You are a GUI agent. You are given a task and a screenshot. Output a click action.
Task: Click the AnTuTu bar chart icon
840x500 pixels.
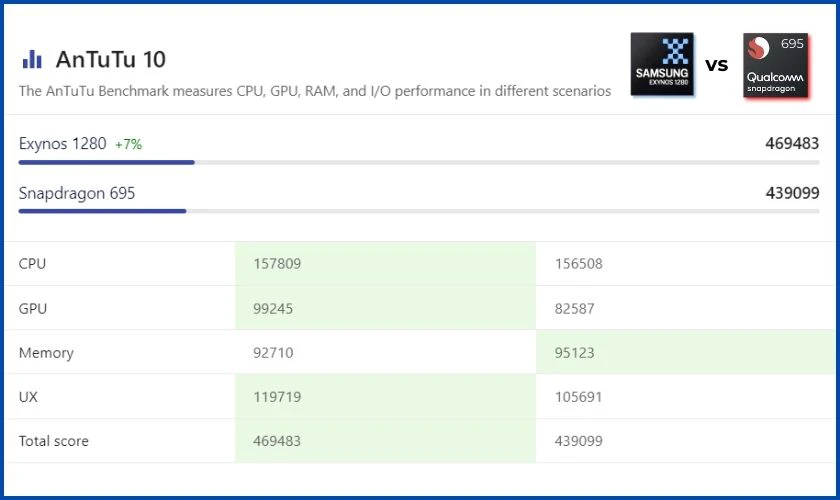tap(32, 59)
